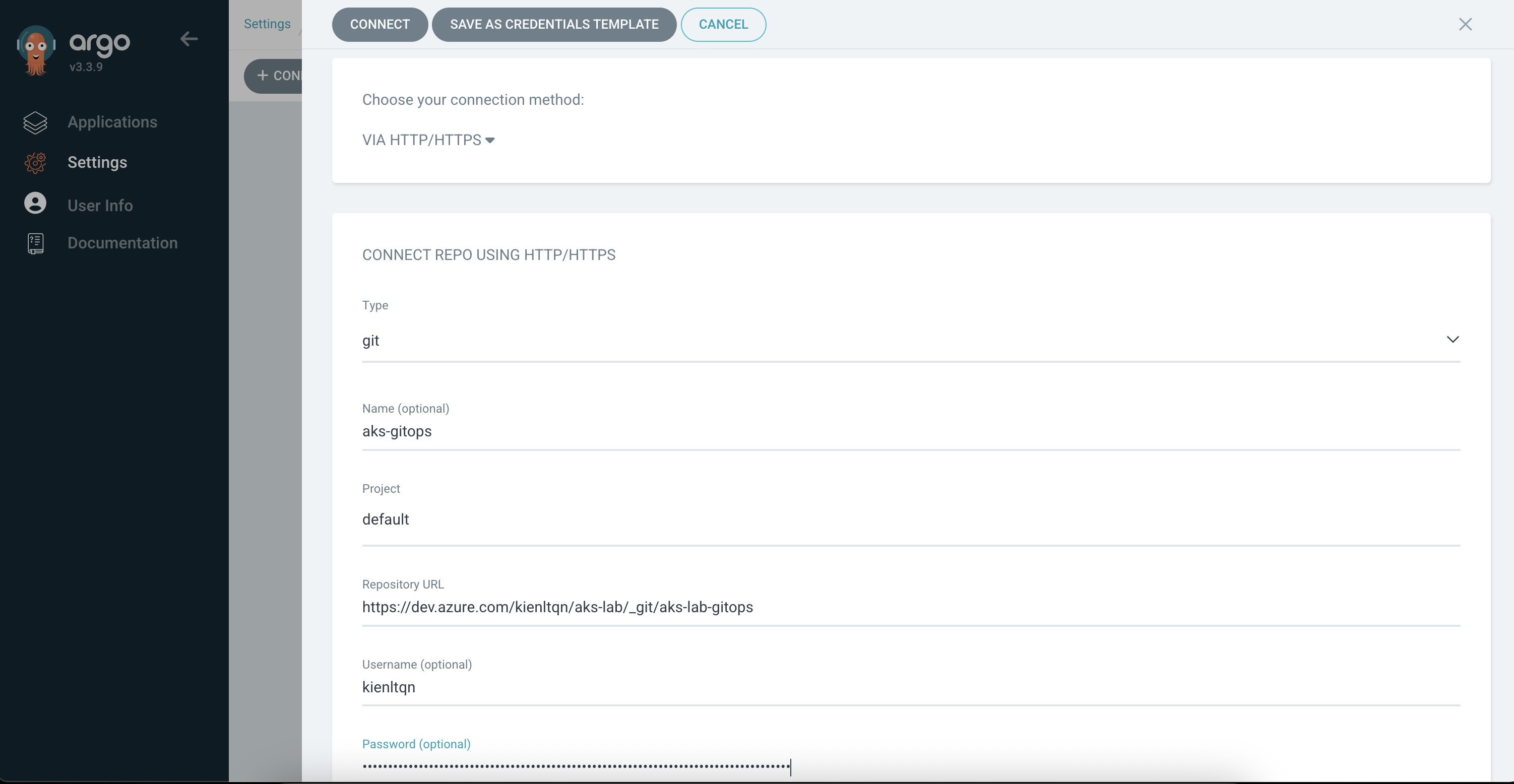
Task: Click the Settings breadcrumb link
Action: 267,24
